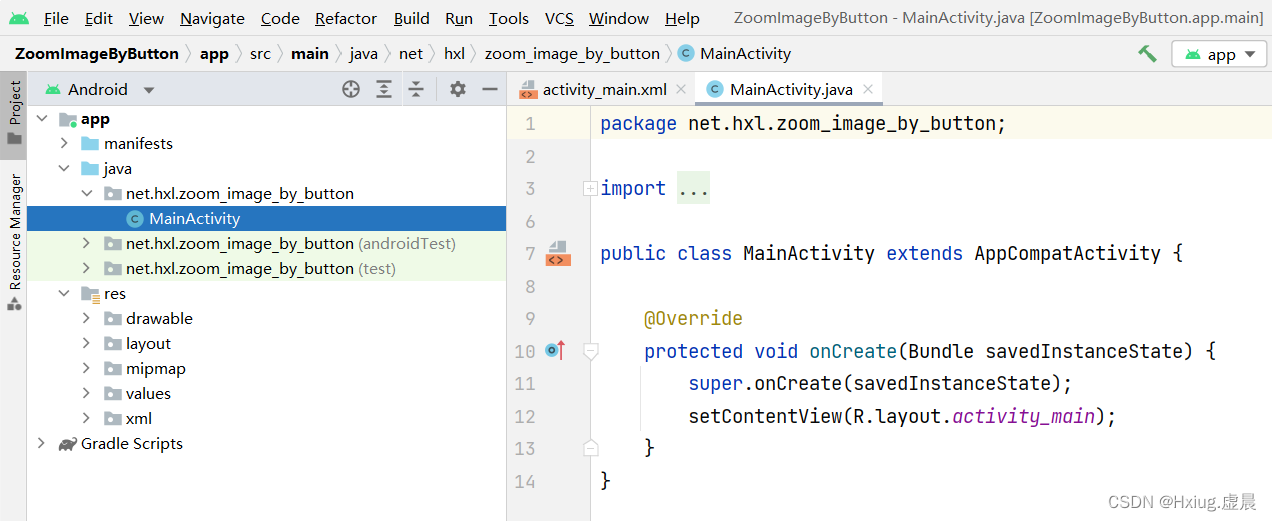Viewport: 1272px width, 521px height.
Task: Open the app run configuration dropdown
Action: tap(1219, 55)
